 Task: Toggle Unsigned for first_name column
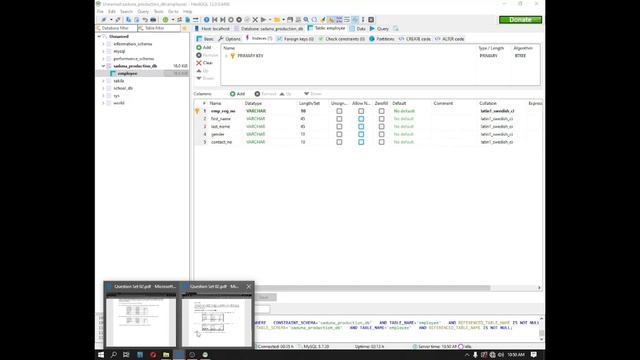pos(339,119)
